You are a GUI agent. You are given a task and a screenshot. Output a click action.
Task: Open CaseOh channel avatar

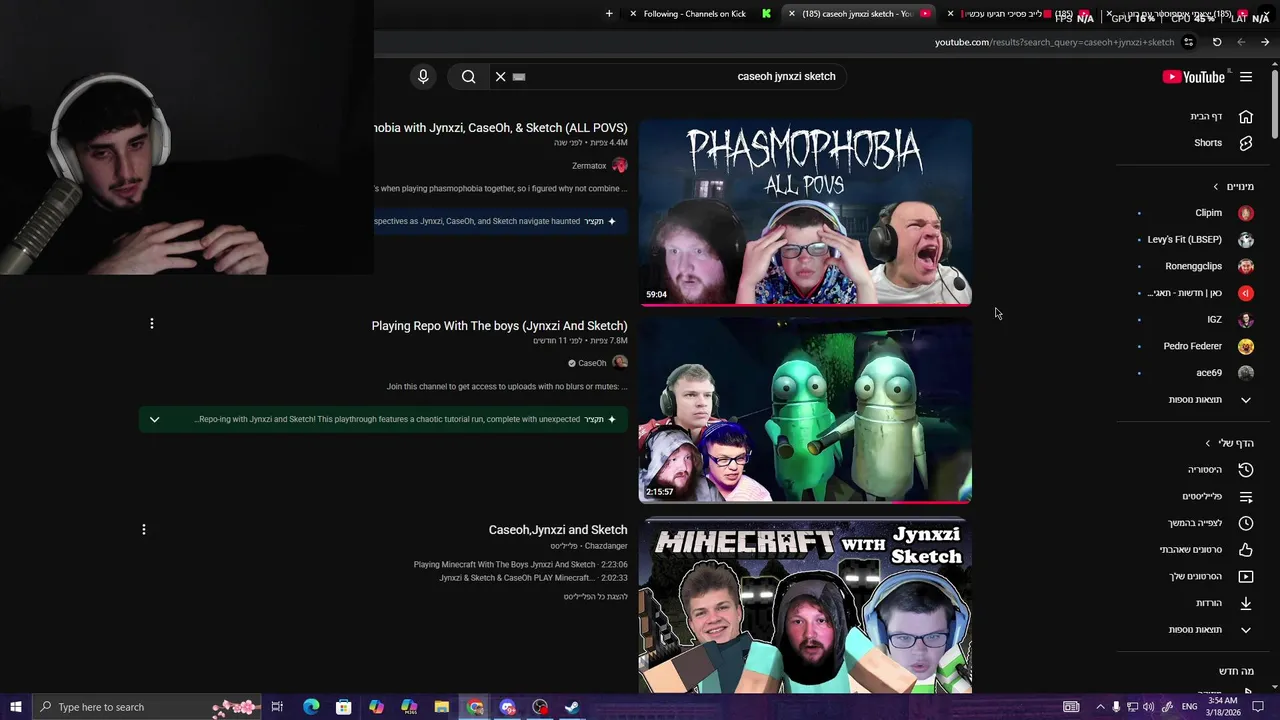click(x=620, y=362)
